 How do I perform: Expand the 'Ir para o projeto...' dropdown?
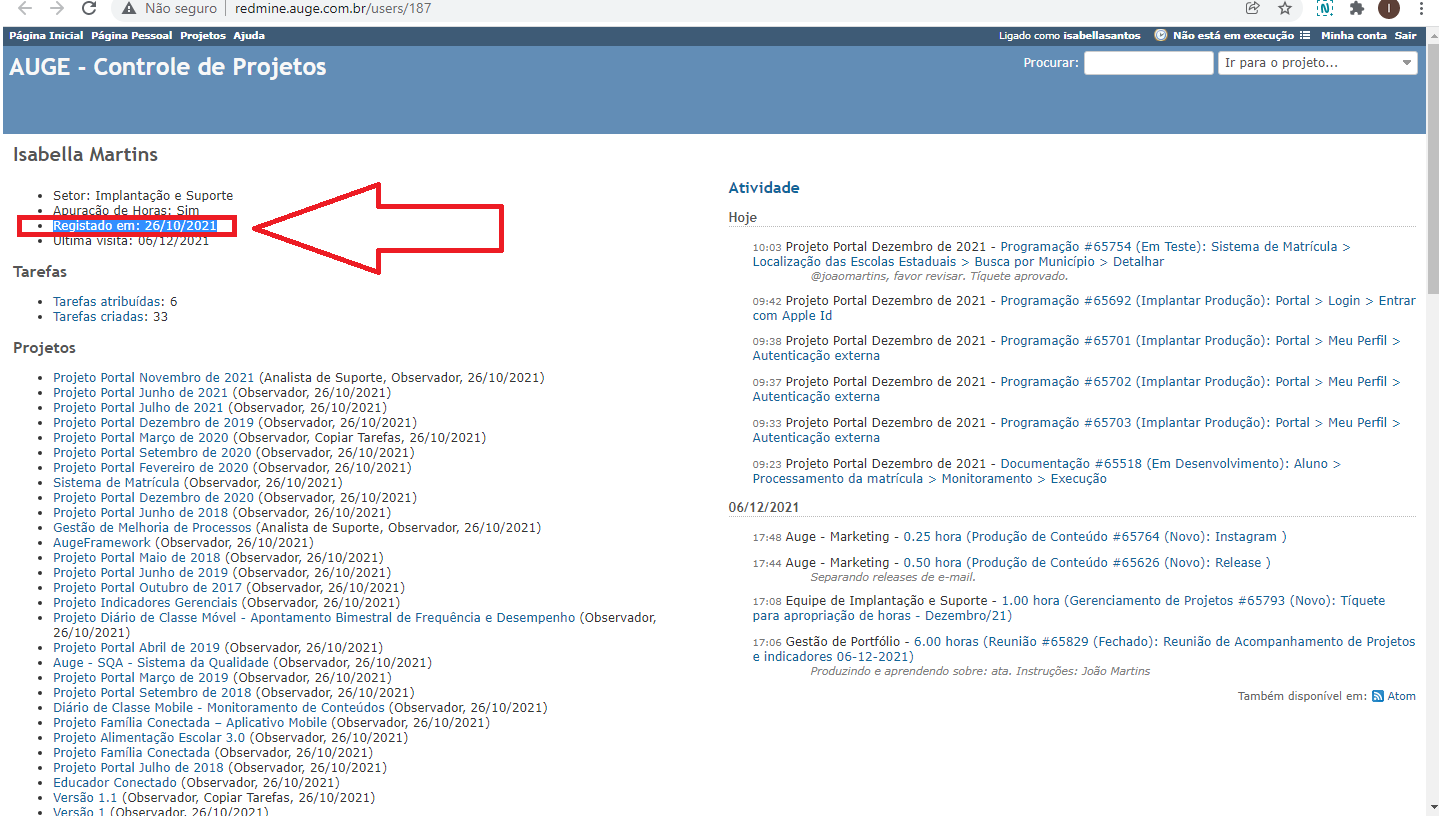point(1317,63)
